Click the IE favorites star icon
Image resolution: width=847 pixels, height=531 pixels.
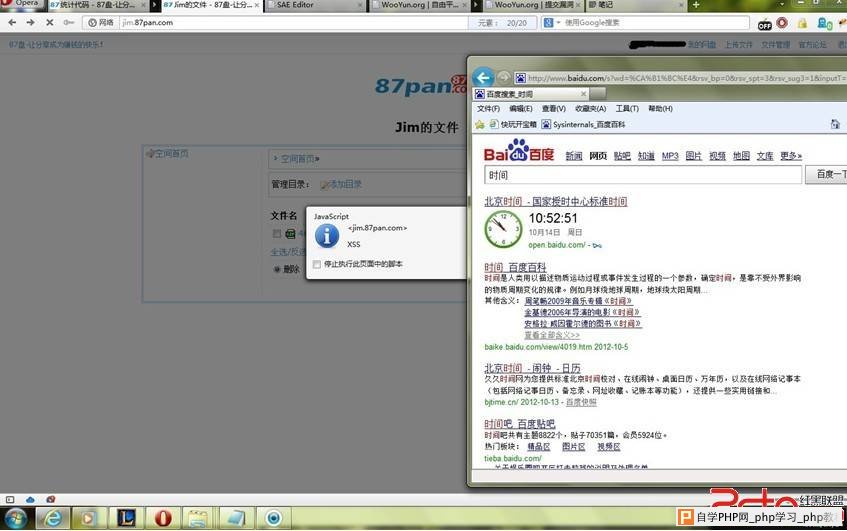point(480,125)
